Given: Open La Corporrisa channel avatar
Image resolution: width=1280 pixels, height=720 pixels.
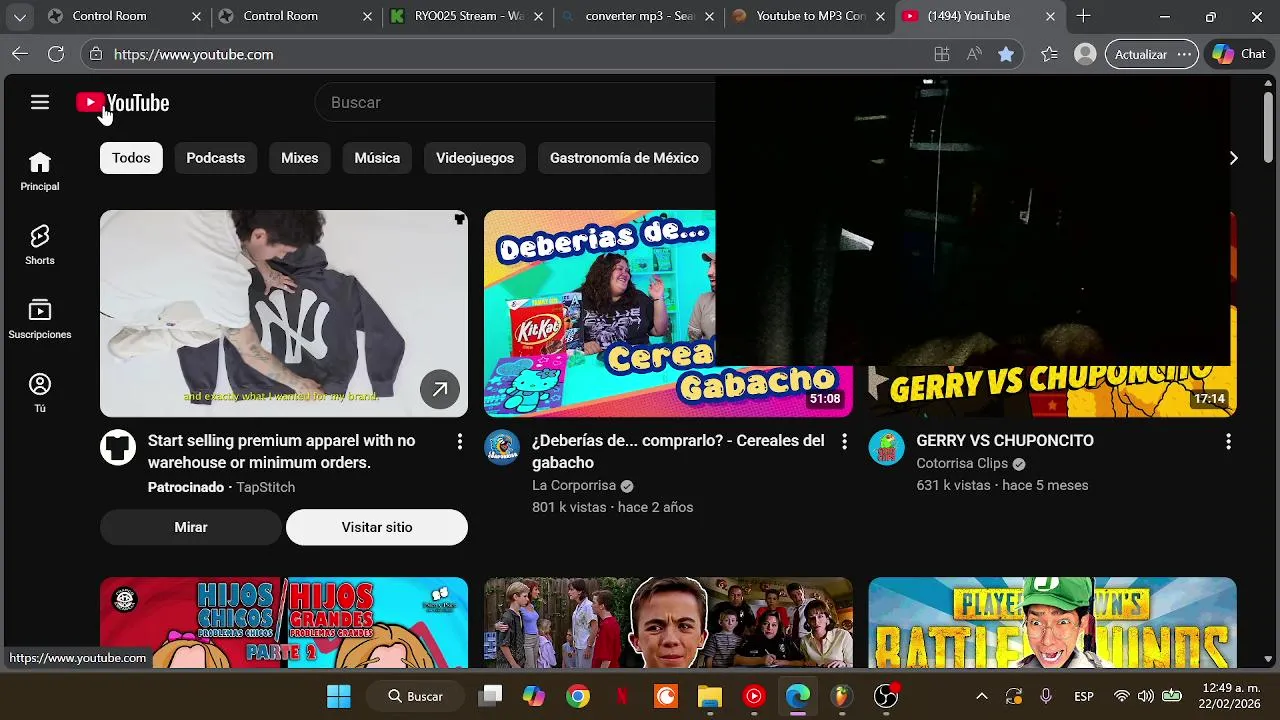Looking at the screenshot, I should click(502, 447).
